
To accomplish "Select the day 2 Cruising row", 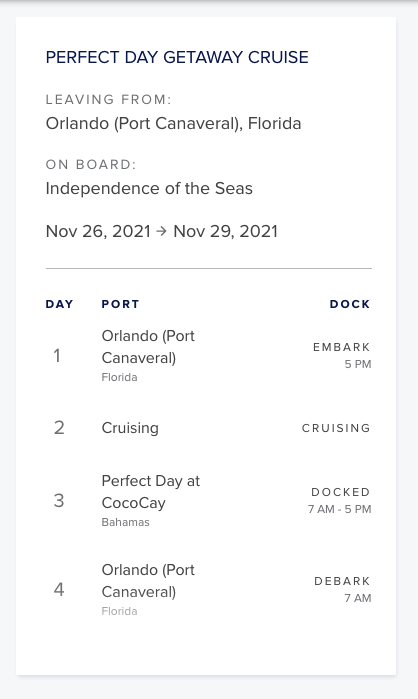I will [x=209, y=428].
